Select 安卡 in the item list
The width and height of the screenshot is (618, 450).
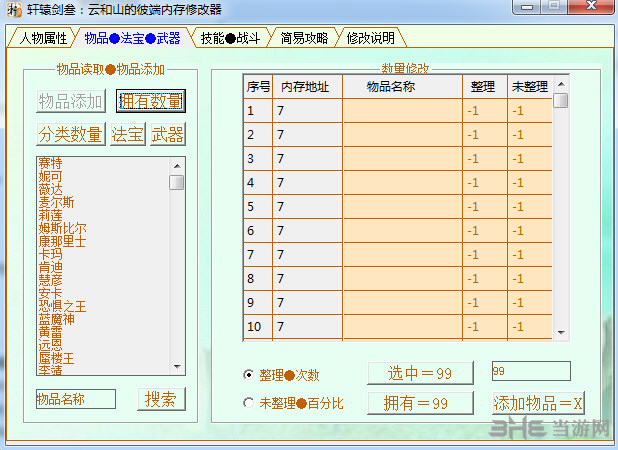tap(50, 293)
